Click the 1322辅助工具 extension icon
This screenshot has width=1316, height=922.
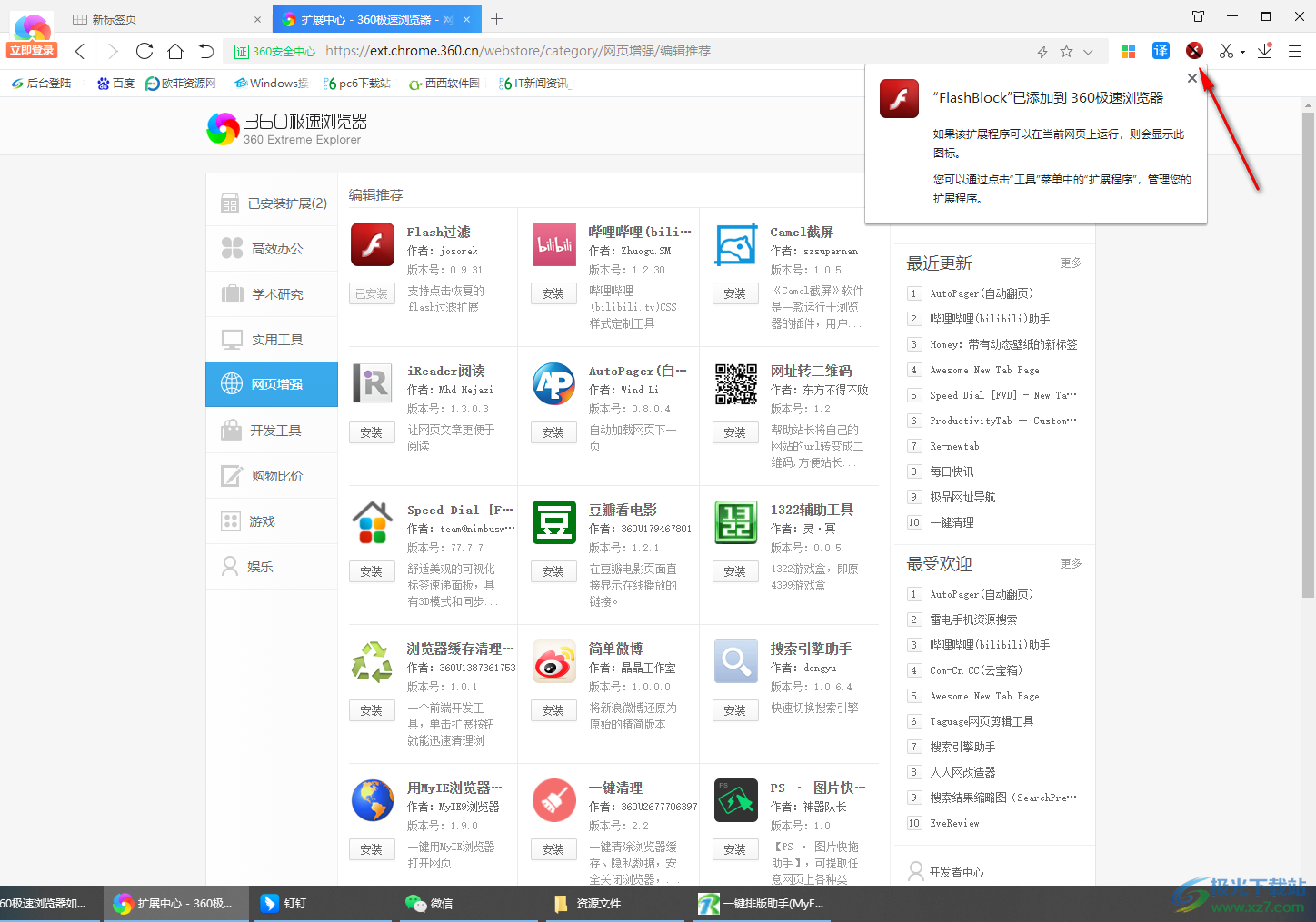(736, 522)
